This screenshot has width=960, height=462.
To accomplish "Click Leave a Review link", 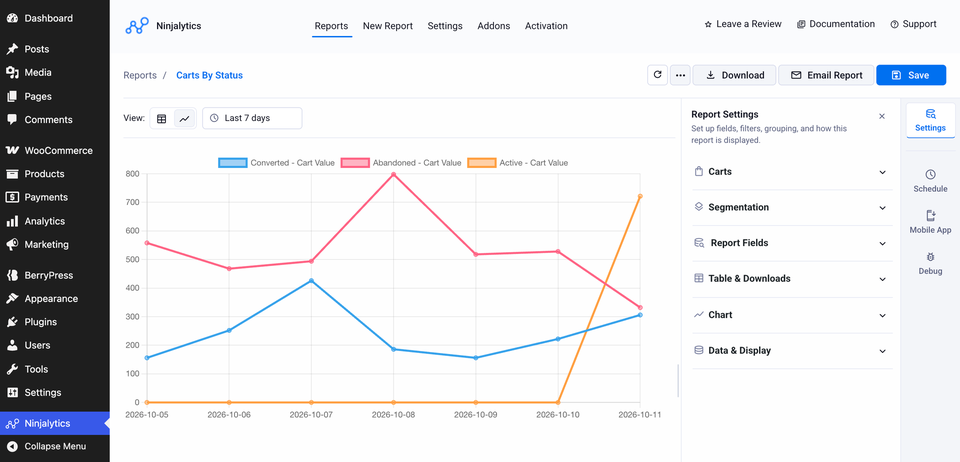I will point(743,24).
